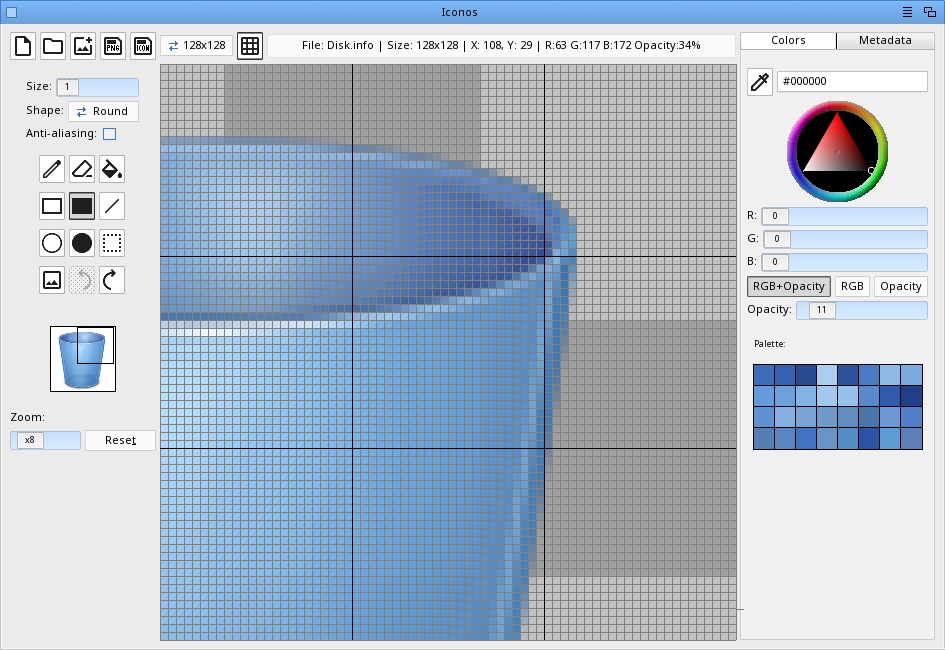Select the Eraser tool
The image size is (945, 650).
(82, 169)
